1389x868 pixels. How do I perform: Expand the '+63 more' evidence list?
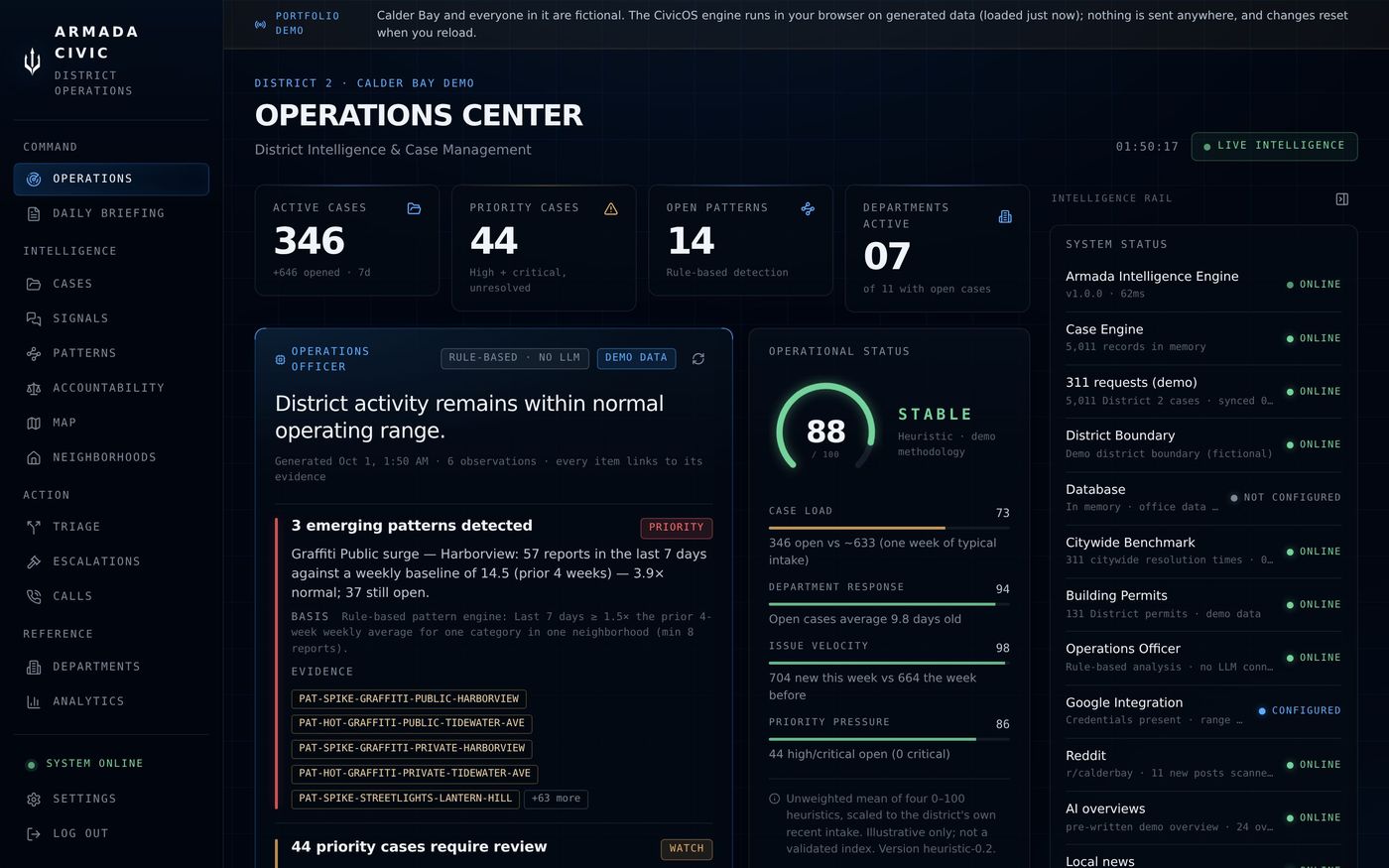[x=556, y=799]
